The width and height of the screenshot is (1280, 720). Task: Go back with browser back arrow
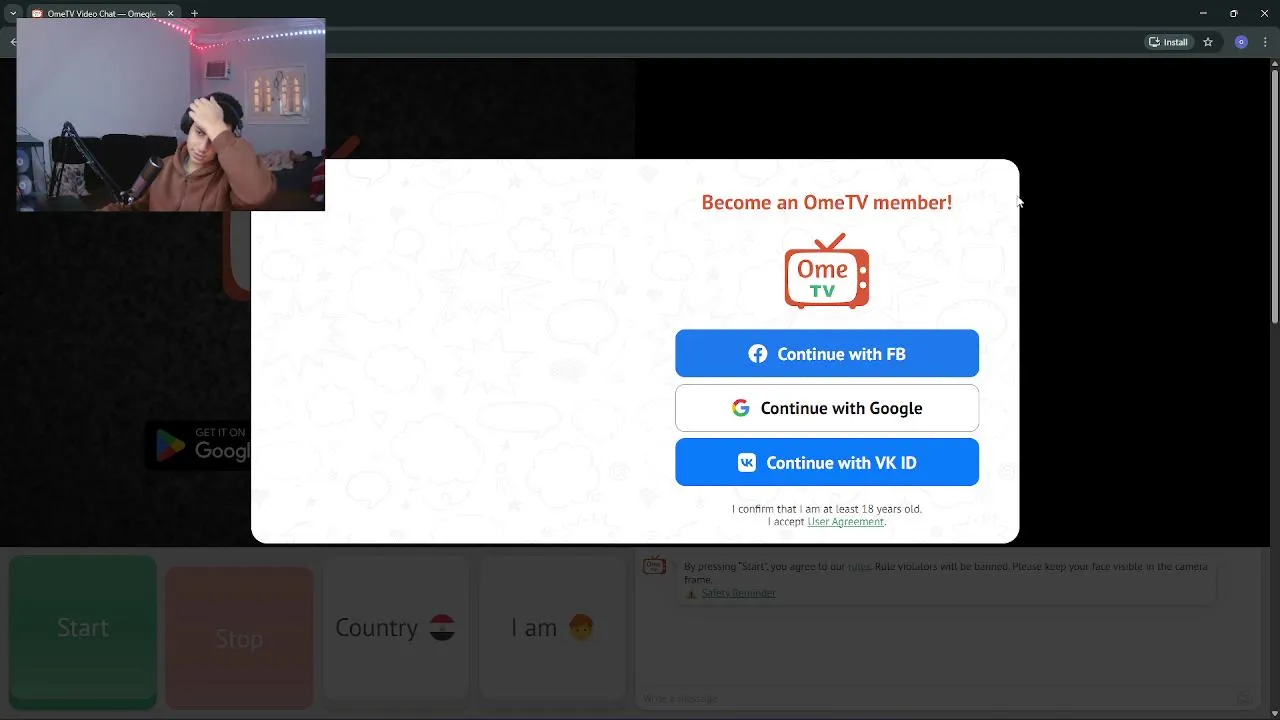tap(12, 42)
